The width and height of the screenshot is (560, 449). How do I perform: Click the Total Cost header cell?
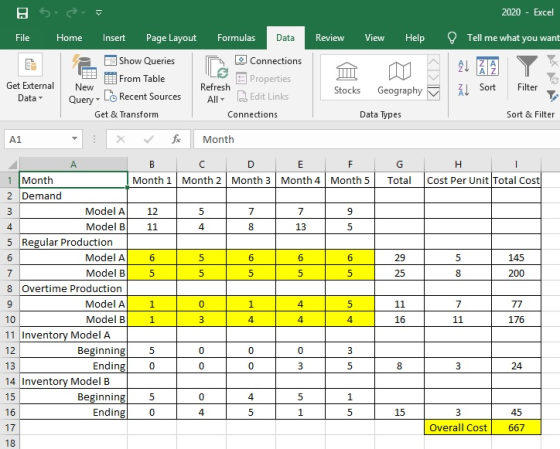[516, 180]
